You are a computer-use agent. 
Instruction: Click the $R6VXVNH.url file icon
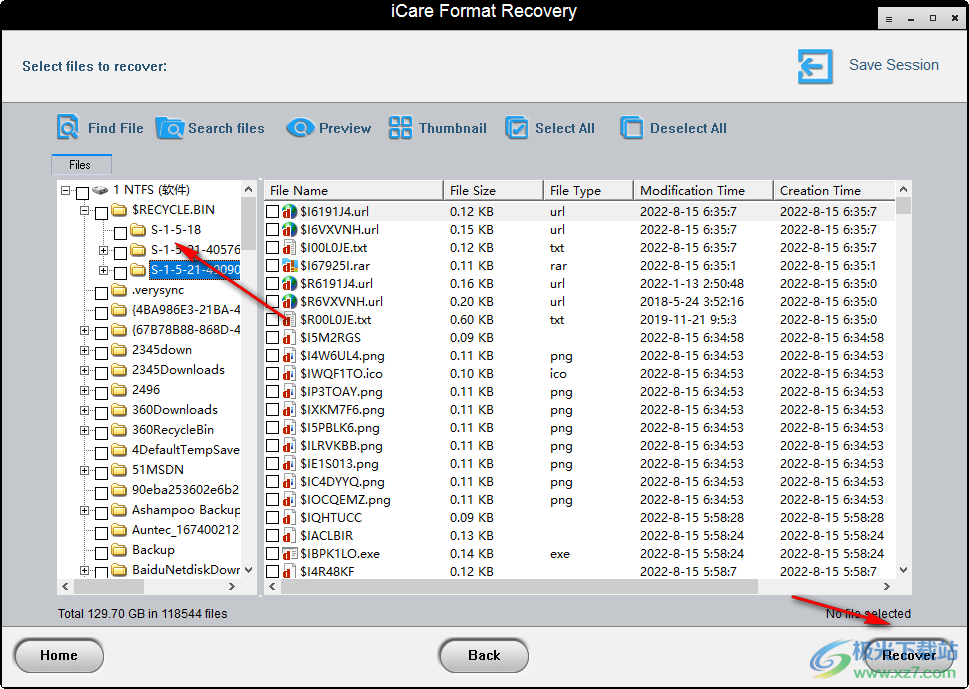click(289, 302)
